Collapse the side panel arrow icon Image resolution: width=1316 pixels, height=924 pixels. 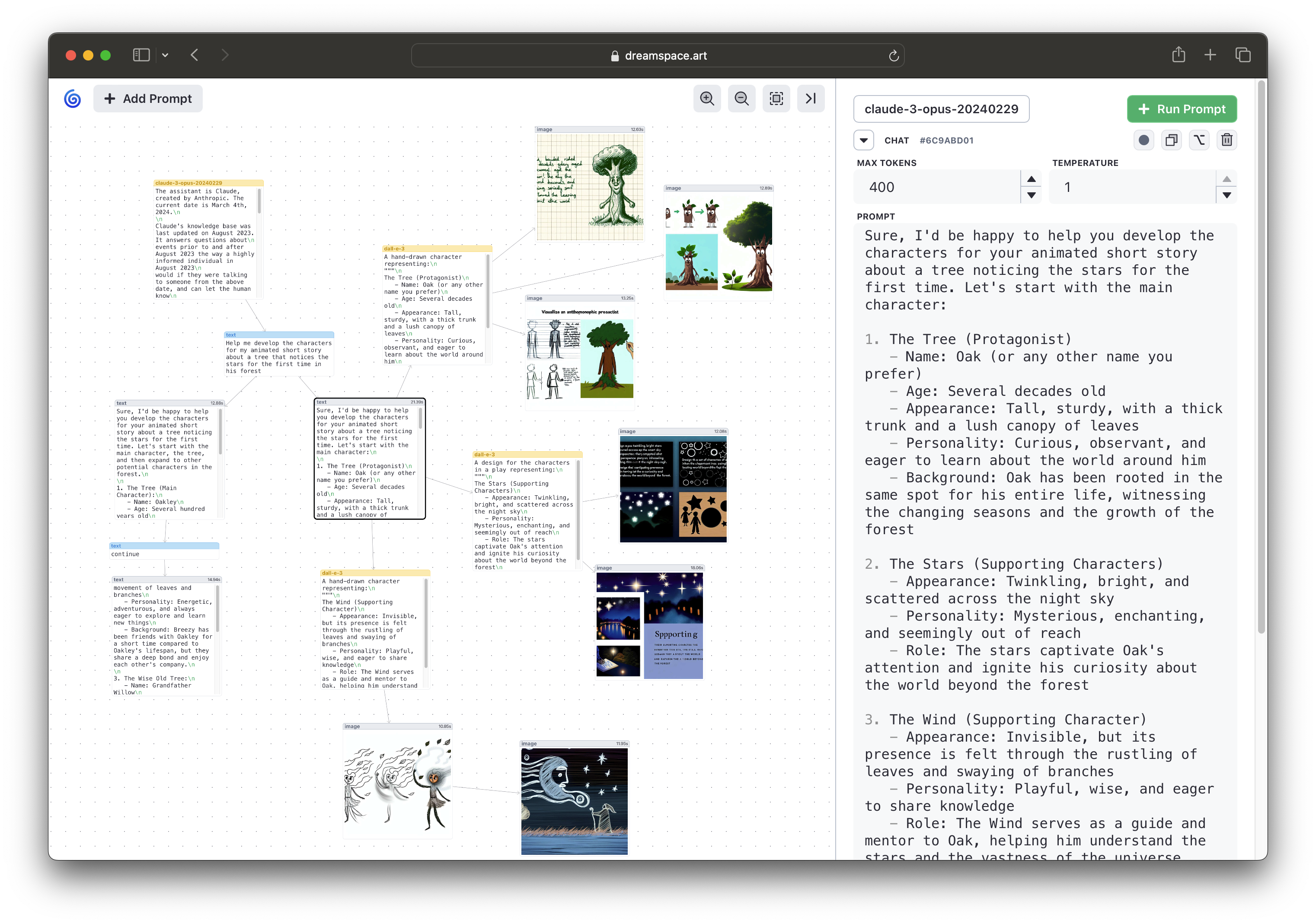pos(811,99)
